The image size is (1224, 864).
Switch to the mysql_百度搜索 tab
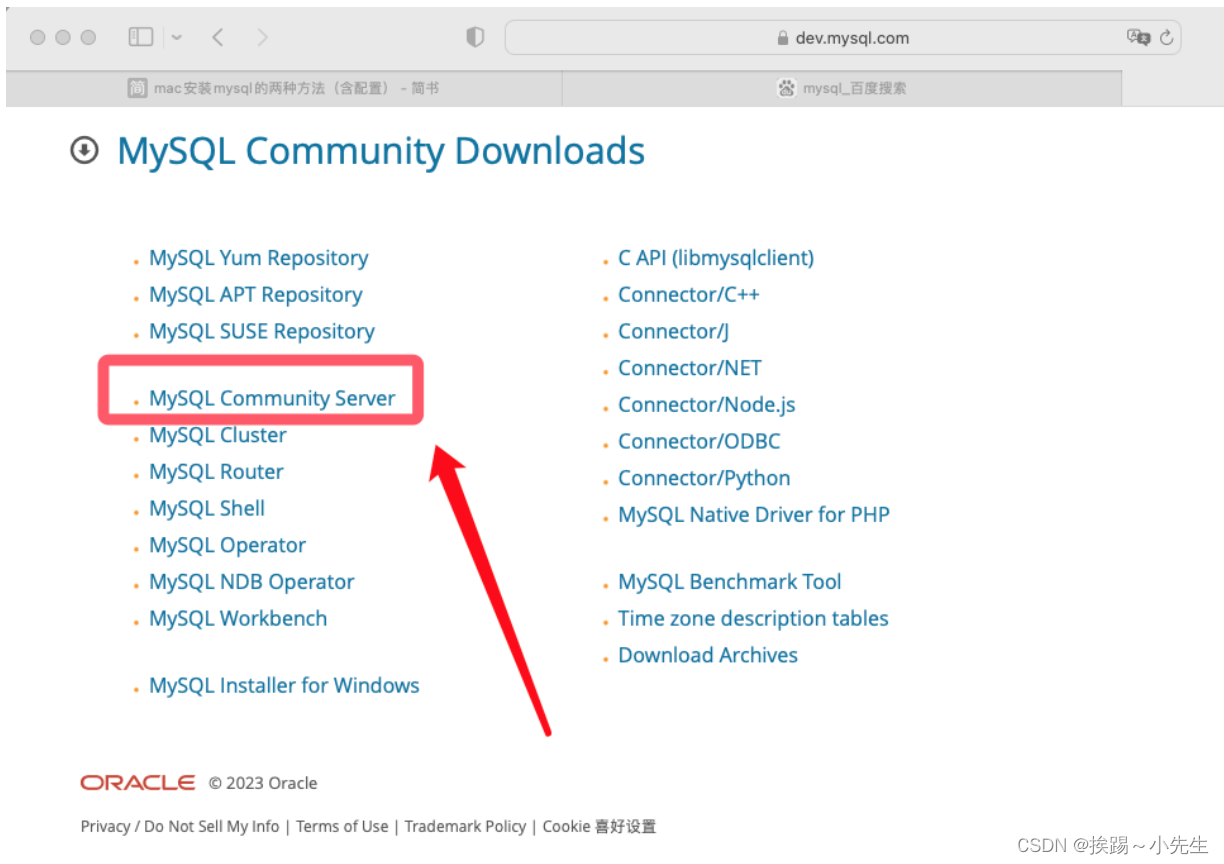coord(842,88)
